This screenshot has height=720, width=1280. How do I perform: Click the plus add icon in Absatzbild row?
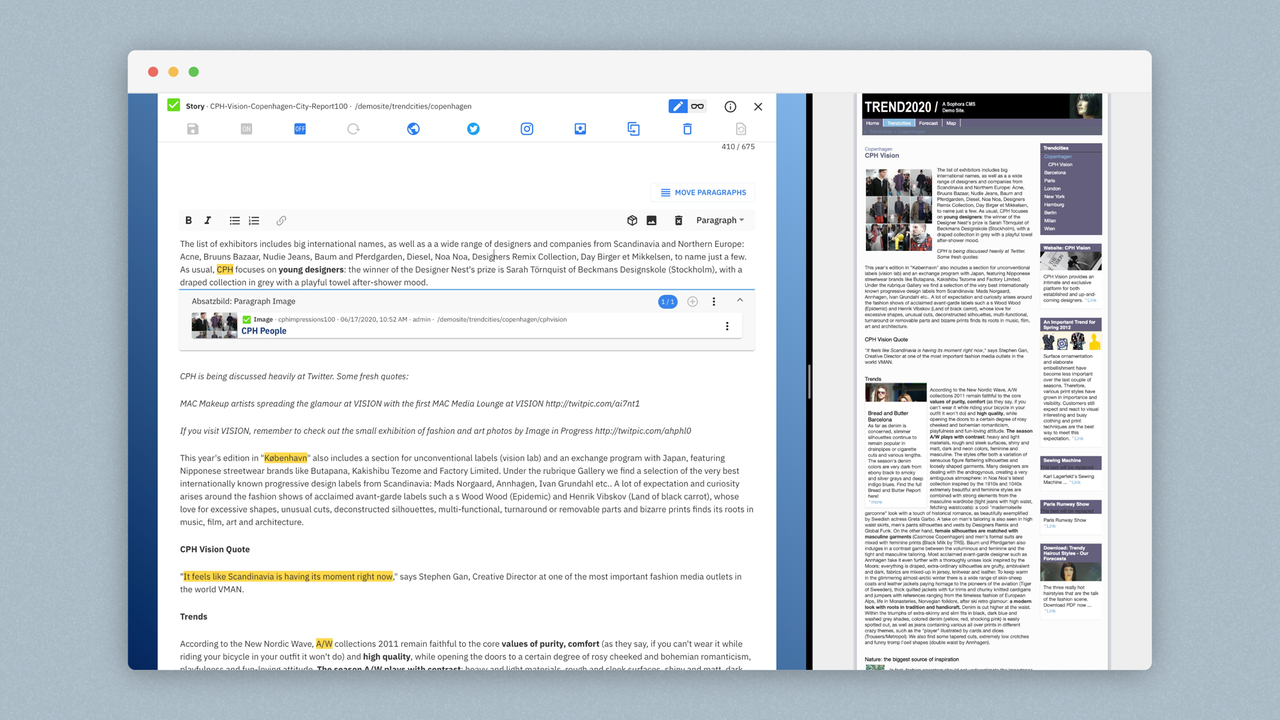click(x=692, y=301)
